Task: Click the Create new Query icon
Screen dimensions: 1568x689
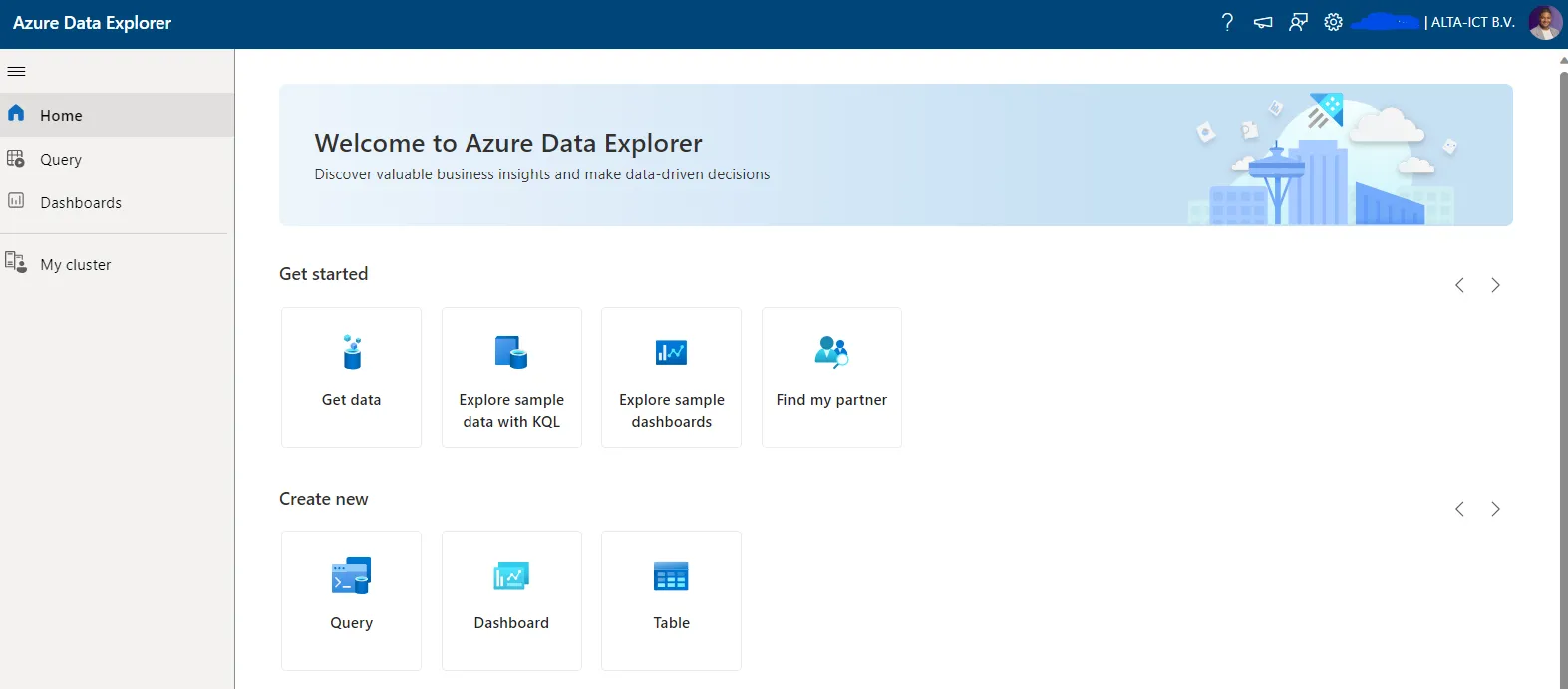Action: coord(351,576)
